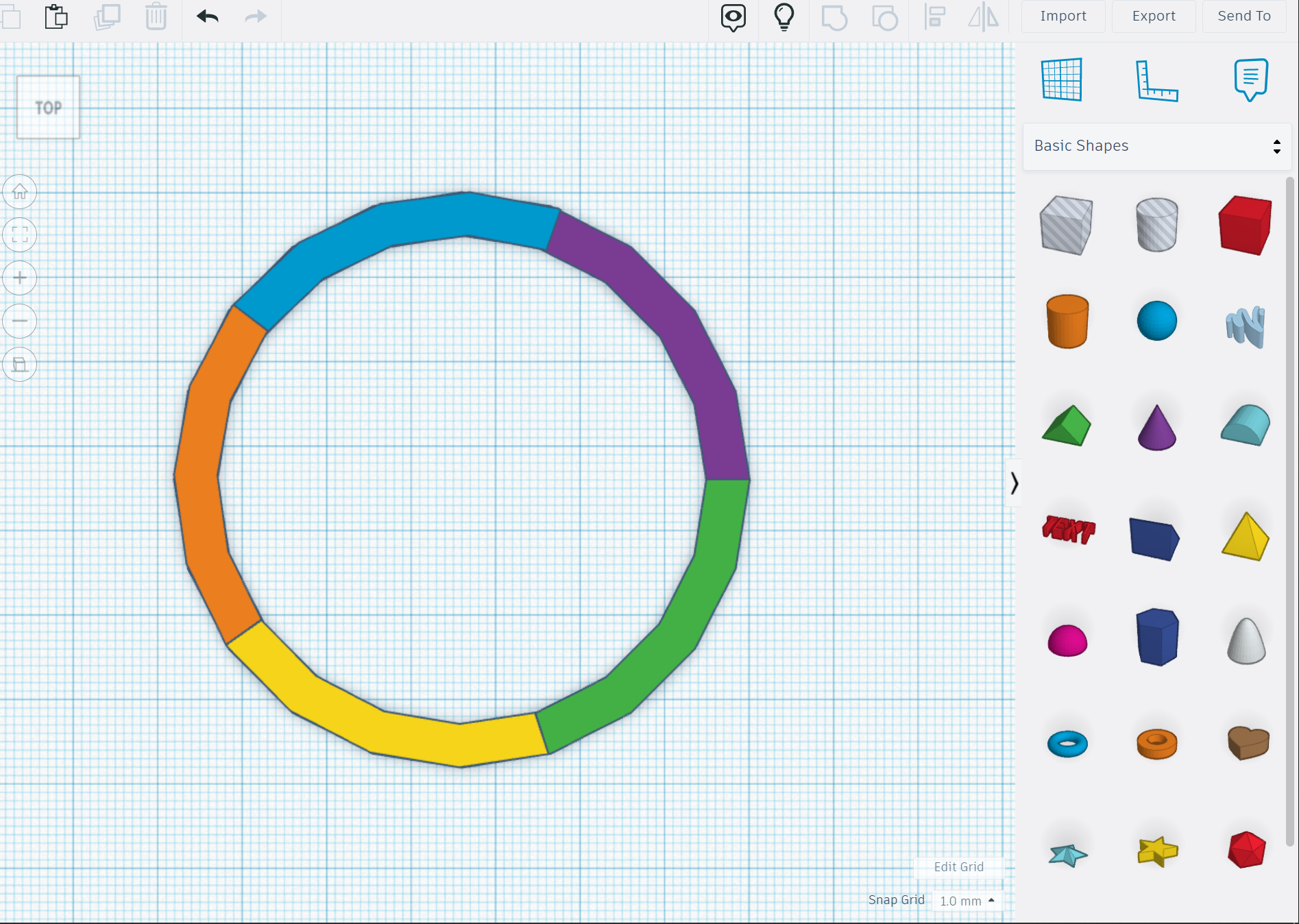Click the Group shapes icon

click(x=834, y=19)
